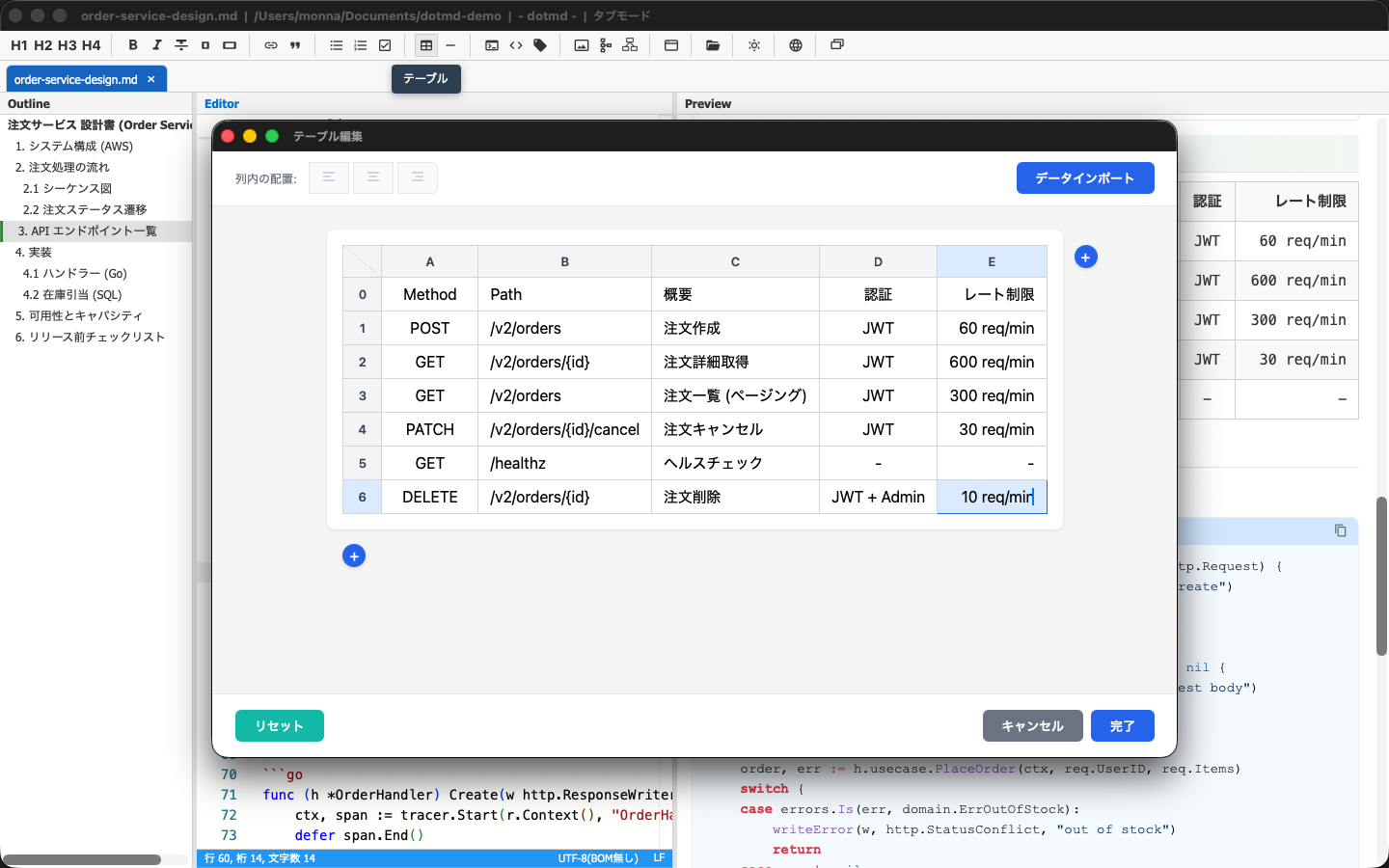Apply H1 heading from the toolbar
1389x868 pixels.
pyautogui.click(x=19, y=45)
